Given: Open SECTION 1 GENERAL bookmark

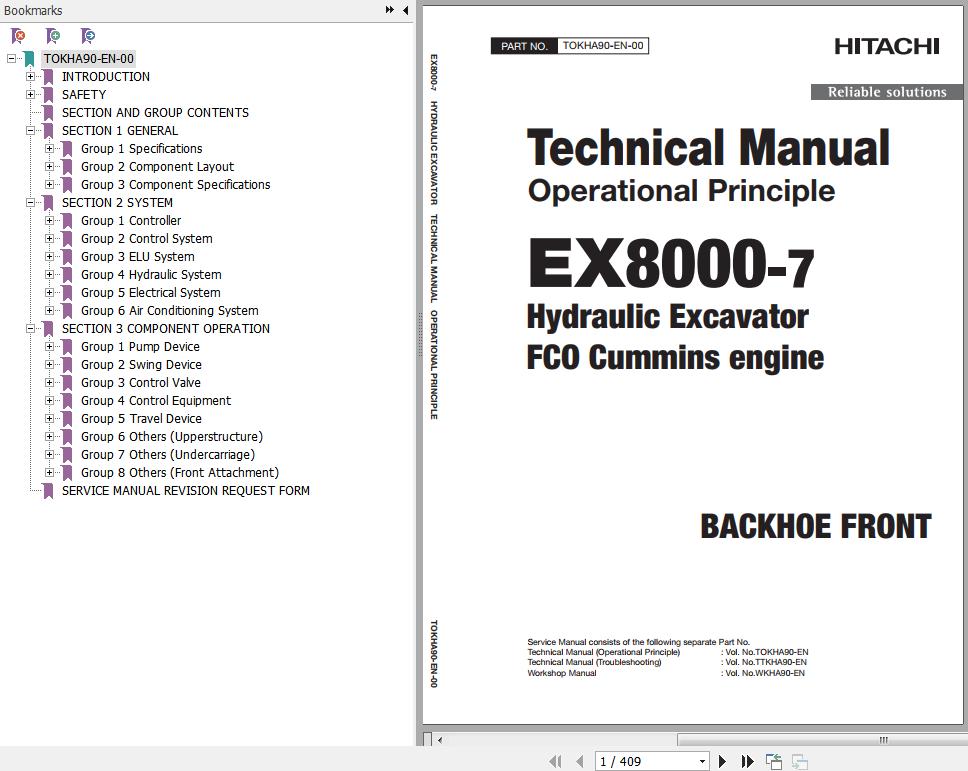Looking at the screenshot, I should coord(120,131).
